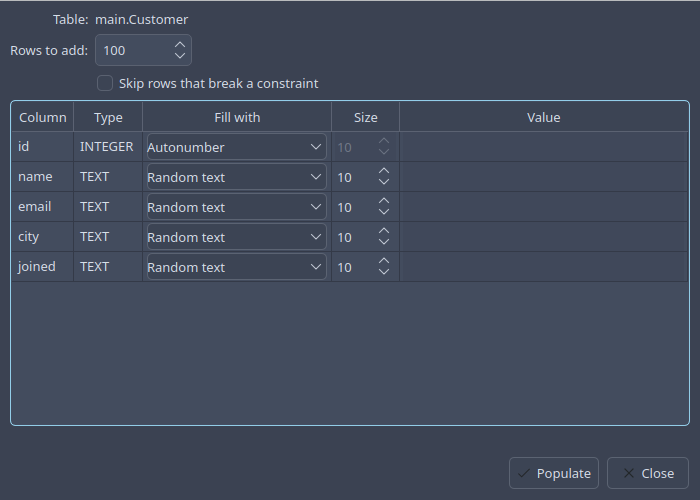Image resolution: width=700 pixels, height=500 pixels.
Task: Click the Value cell for city row
Action: pyautogui.click(x=543, y=236)
